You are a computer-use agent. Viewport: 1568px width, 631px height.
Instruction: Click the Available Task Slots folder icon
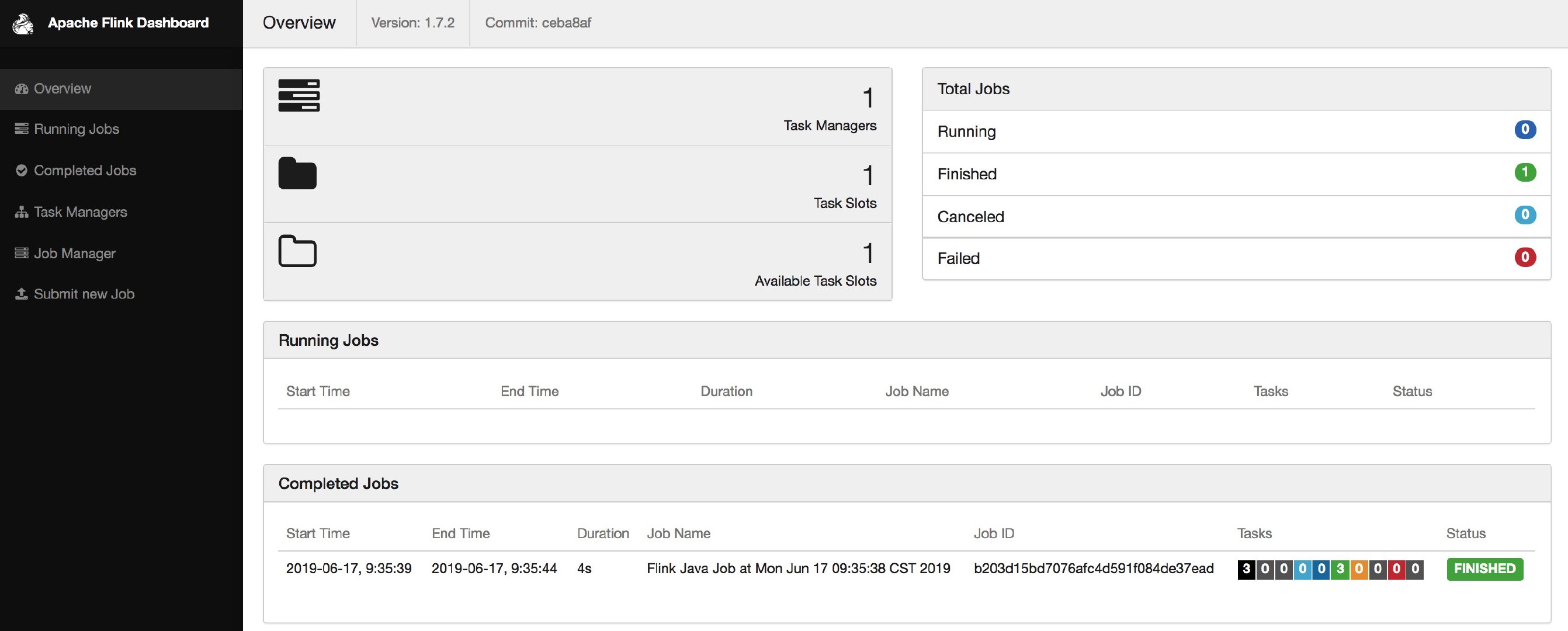click(x=297, y=251)
